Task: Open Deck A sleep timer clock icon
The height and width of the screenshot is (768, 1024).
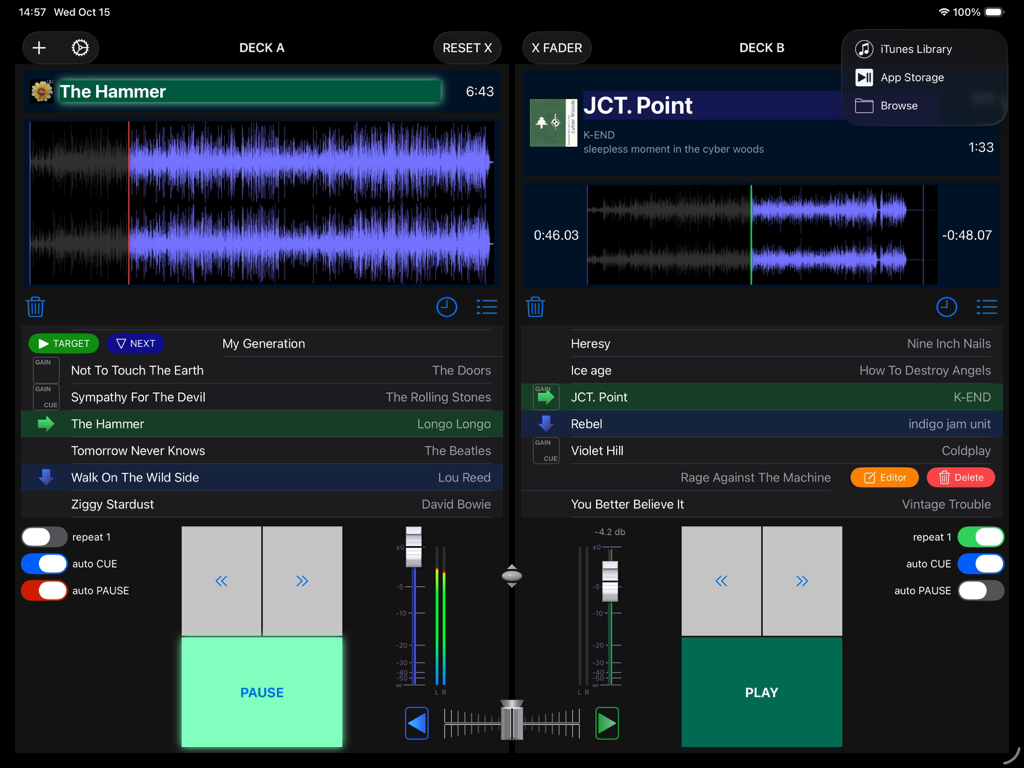Action: tap(446, 307)
